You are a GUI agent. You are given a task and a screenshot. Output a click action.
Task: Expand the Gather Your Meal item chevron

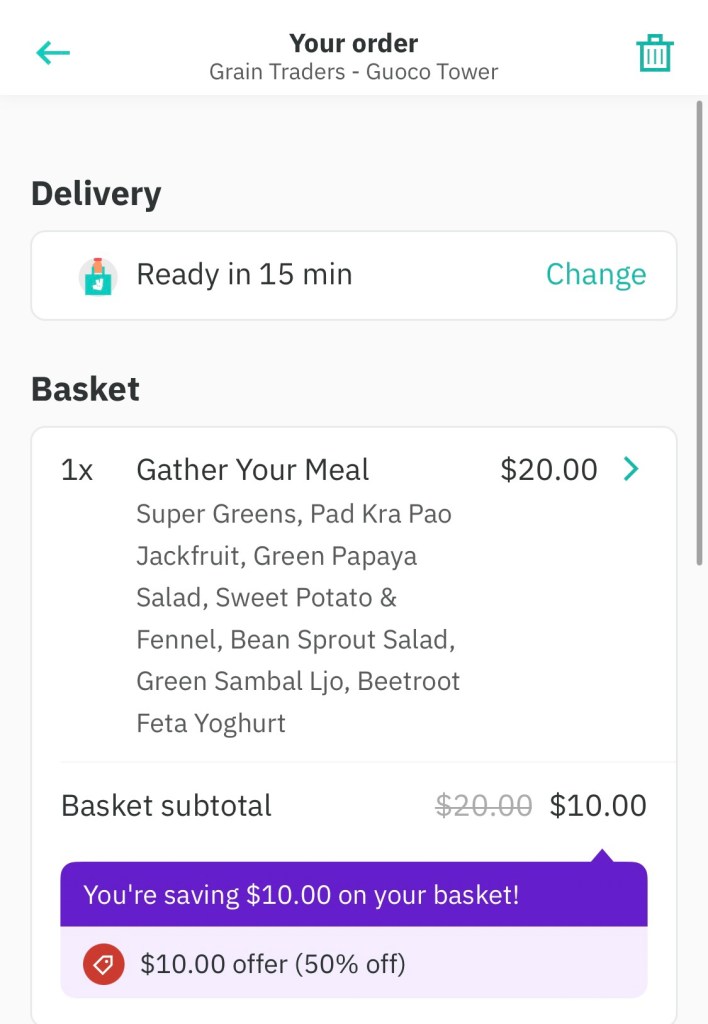click(x=631, y=469)
